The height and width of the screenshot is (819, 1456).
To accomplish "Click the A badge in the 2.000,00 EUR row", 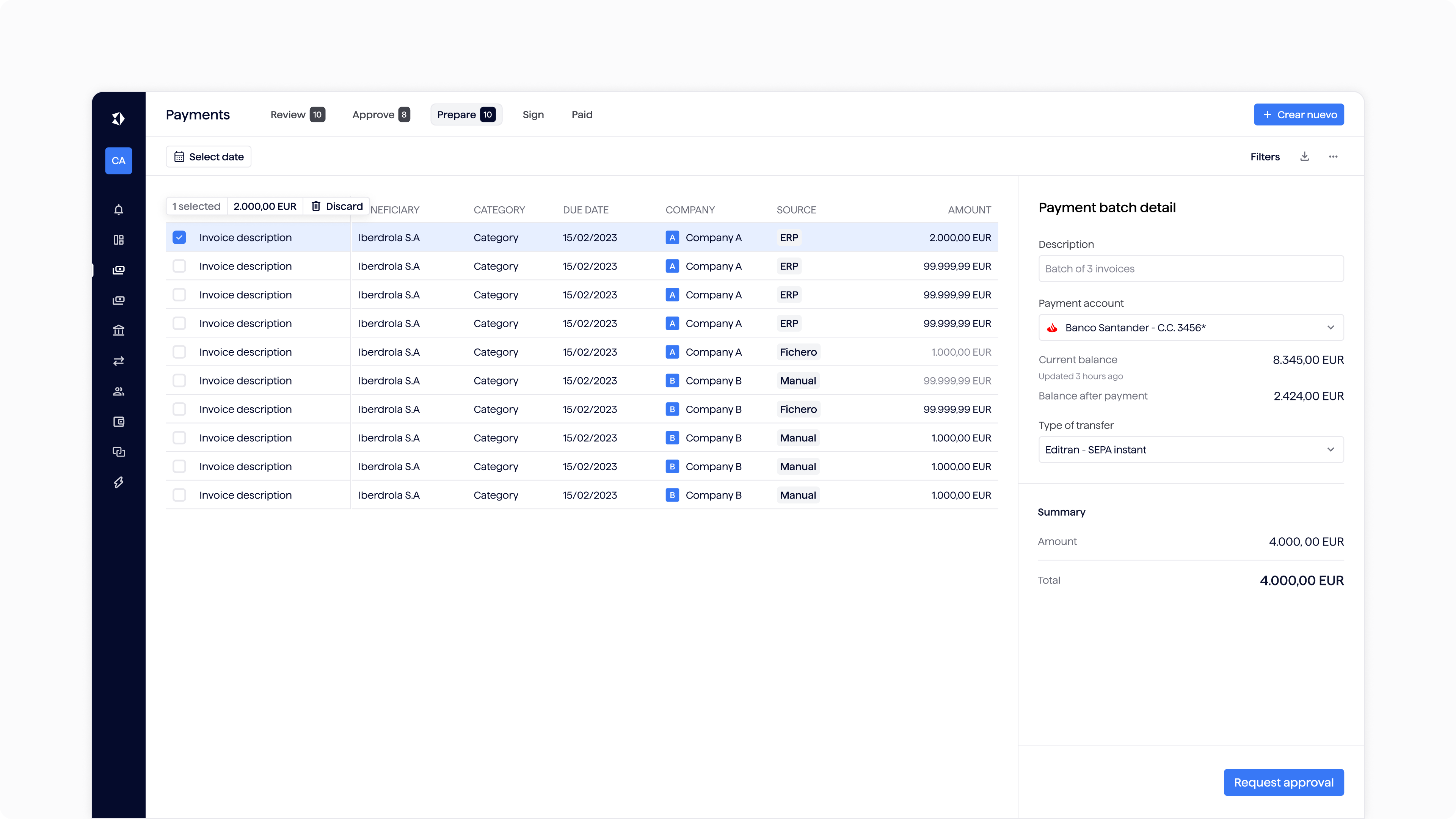I will pos(672,237).
